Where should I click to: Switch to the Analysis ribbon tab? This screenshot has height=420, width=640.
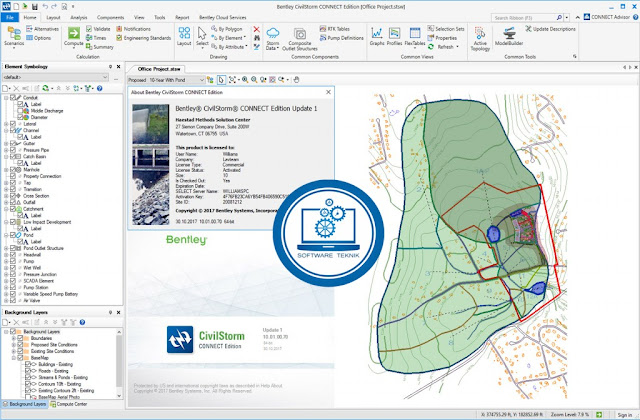(x=79, y=18)
